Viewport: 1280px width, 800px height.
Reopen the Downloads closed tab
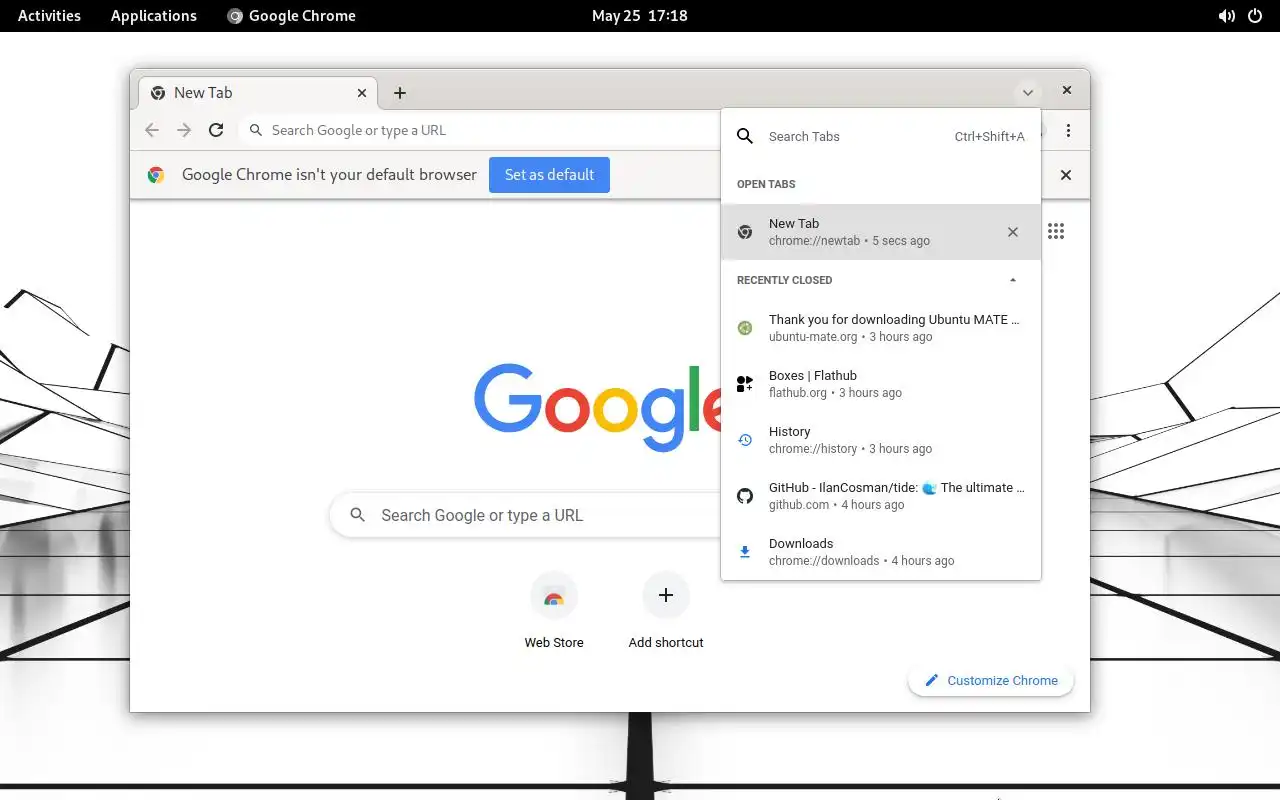(881, 552)
